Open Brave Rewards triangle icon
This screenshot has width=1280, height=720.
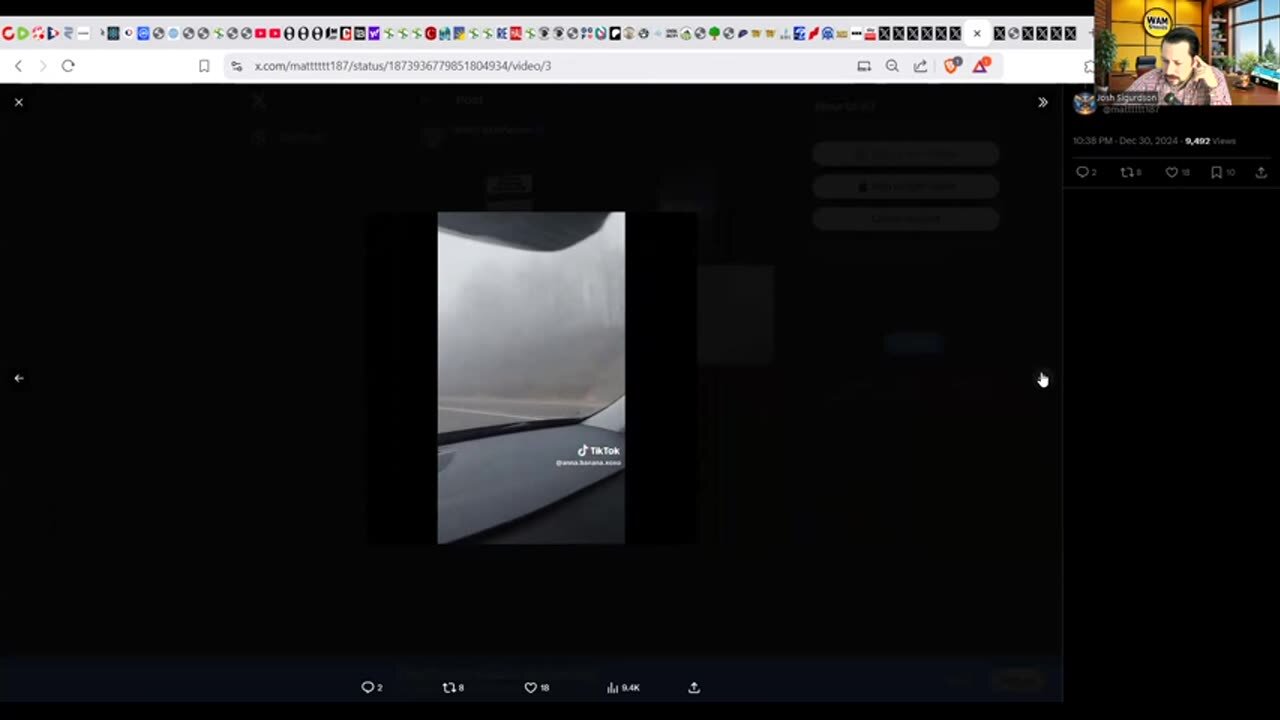981,66
